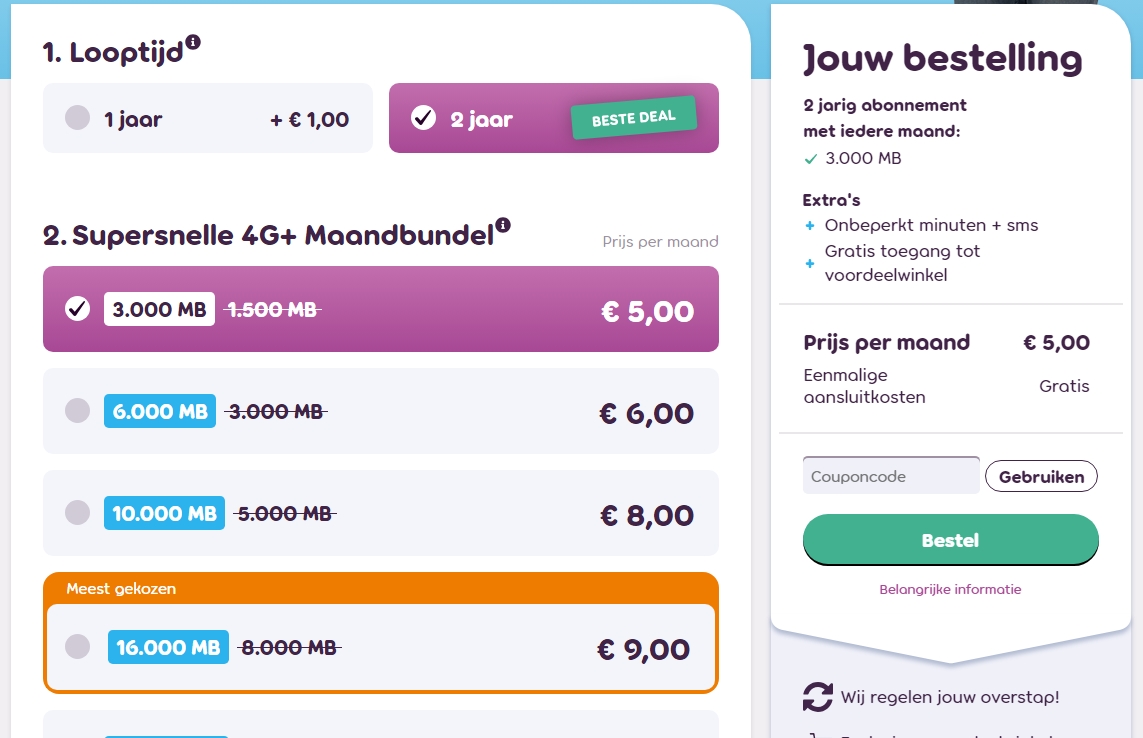Image resolution: width=1143 pixels, height=738 pixels.
Task: Click the white checkmark in the 2 jaar option
Action: click(424, 117)
